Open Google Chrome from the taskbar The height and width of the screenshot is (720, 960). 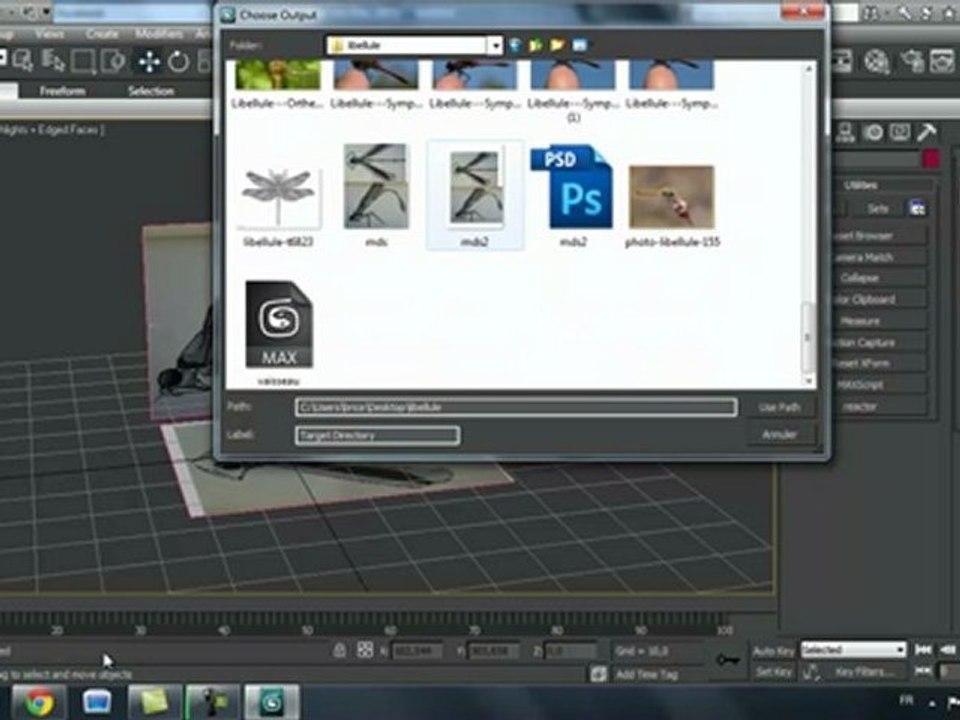coord(38,702)
